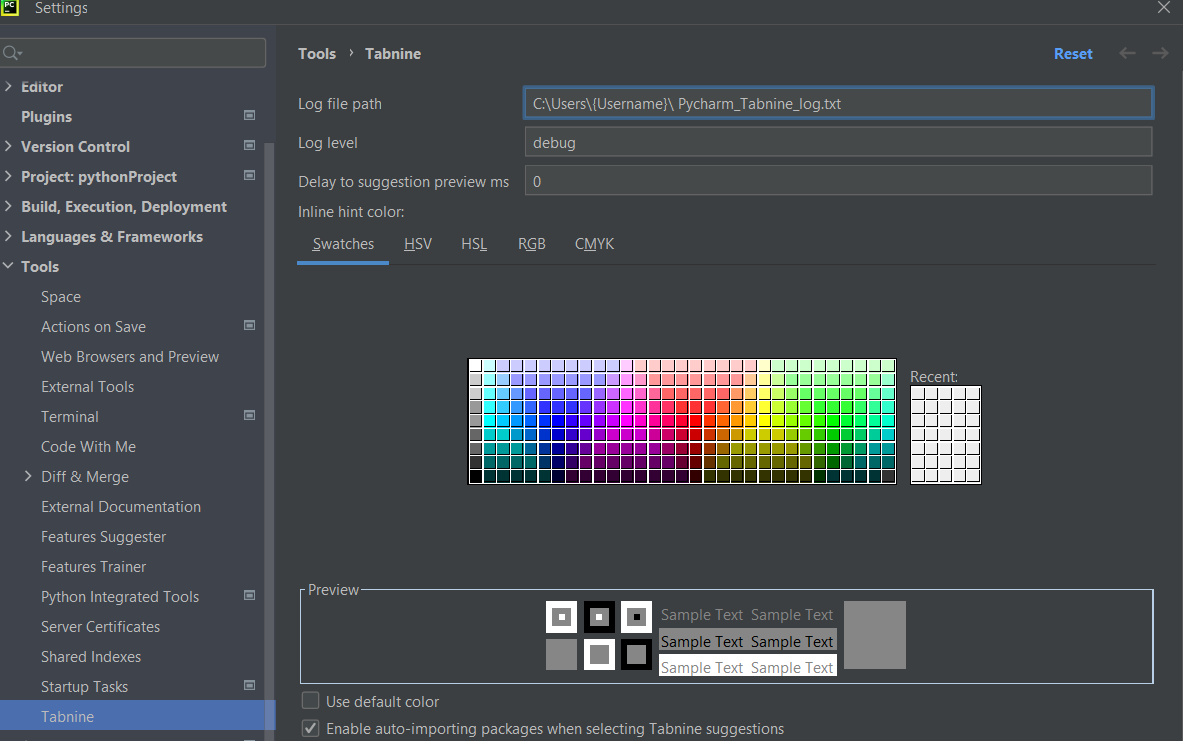The image size is (1183, 741).
Task: Go forward with the right arrow icon
Action: pos(1160,53)
